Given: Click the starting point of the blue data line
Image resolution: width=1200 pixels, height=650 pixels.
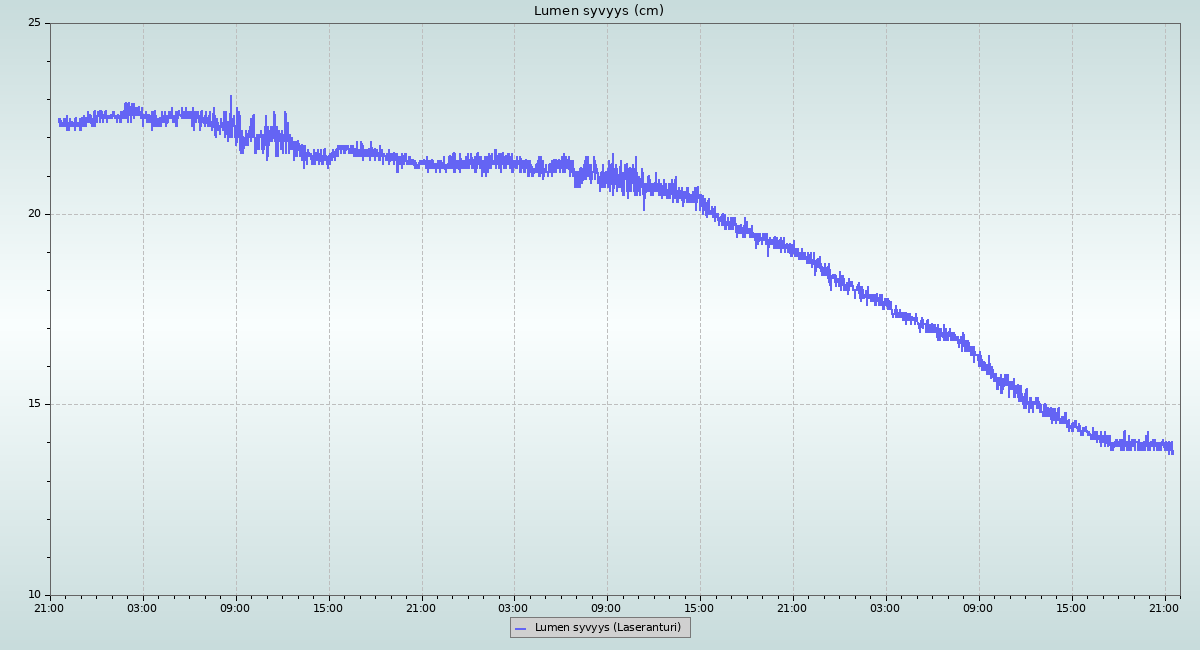Looking at the screenshot, I should pyautogui.click(x=59, y=121).
